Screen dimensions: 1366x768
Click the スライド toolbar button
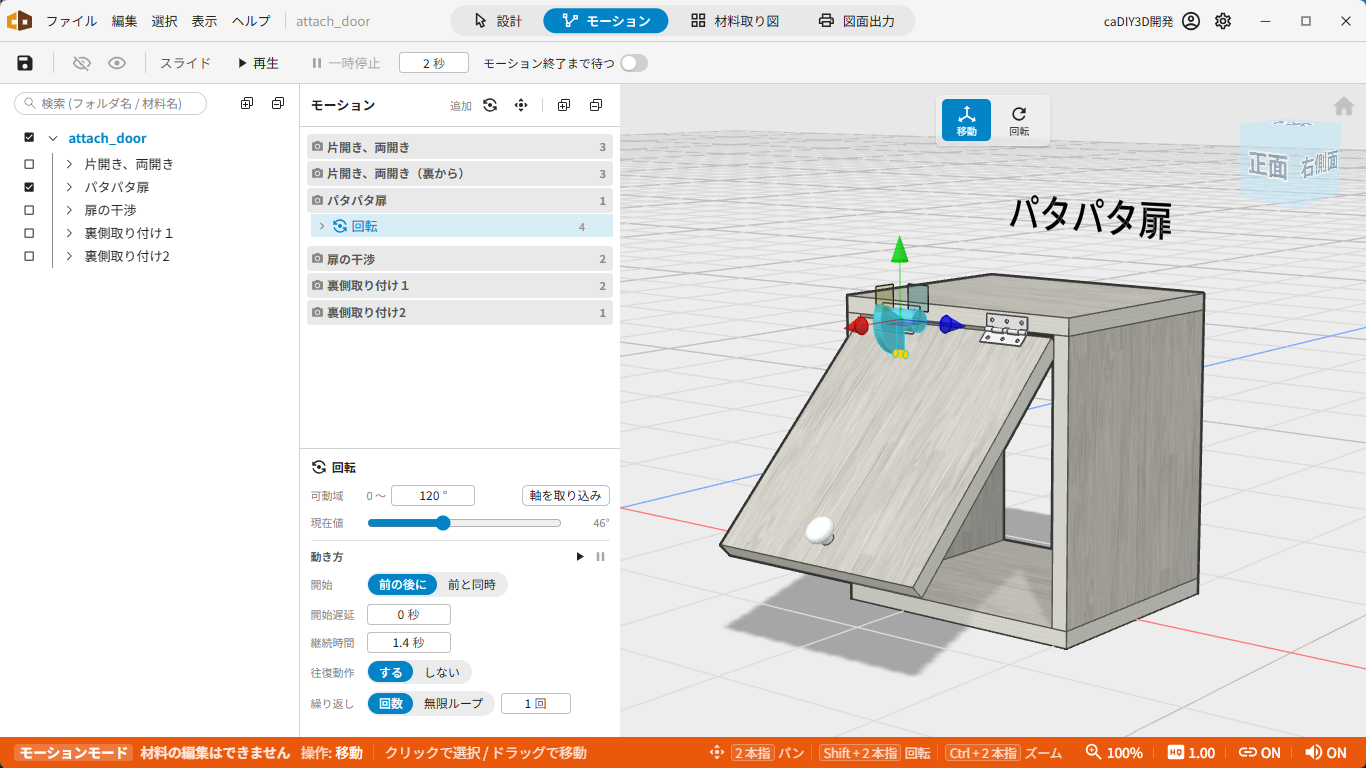coord(186,63)
